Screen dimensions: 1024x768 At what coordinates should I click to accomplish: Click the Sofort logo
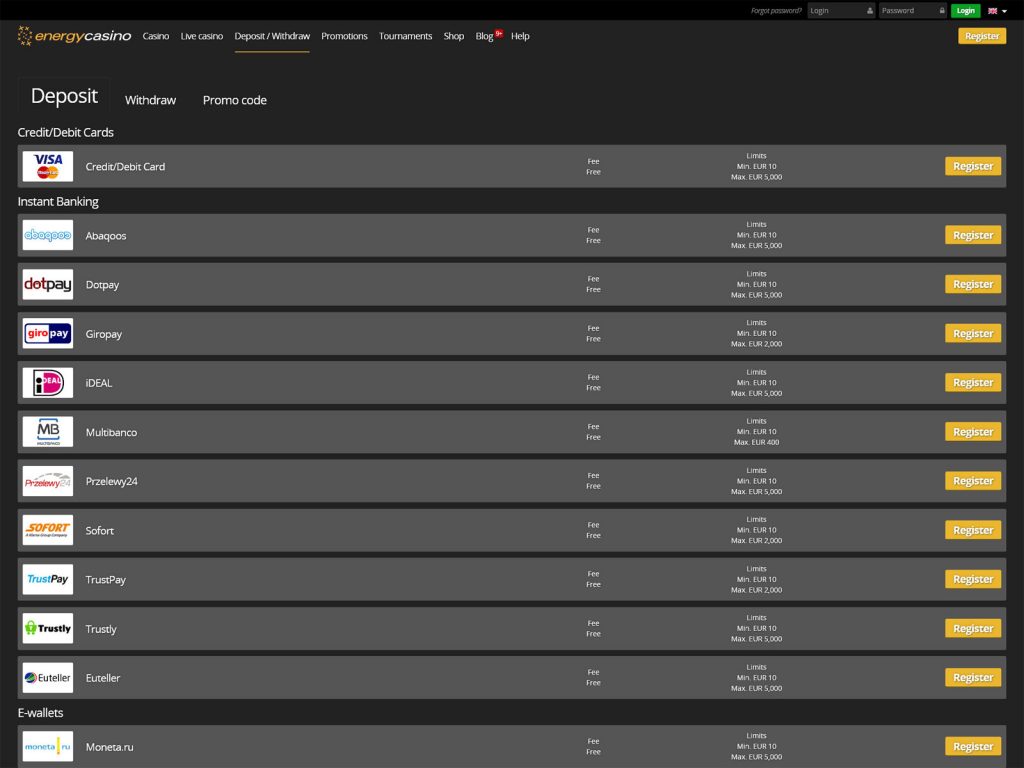(x=48, y=530)
